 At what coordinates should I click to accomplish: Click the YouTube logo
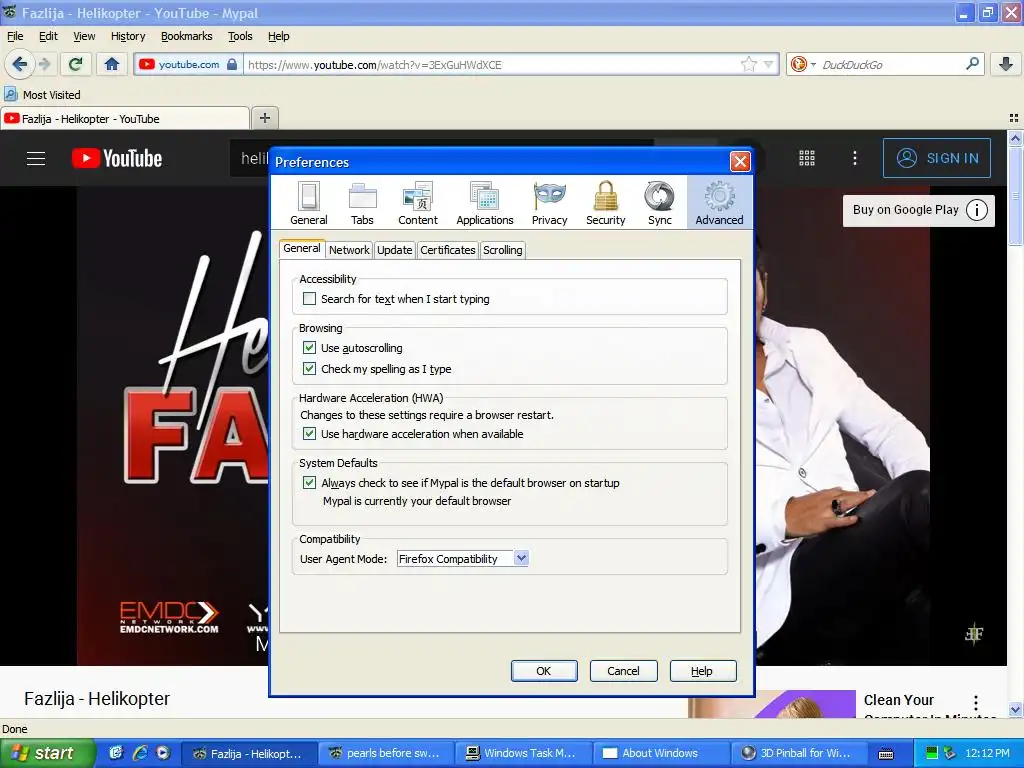(117, 158)
